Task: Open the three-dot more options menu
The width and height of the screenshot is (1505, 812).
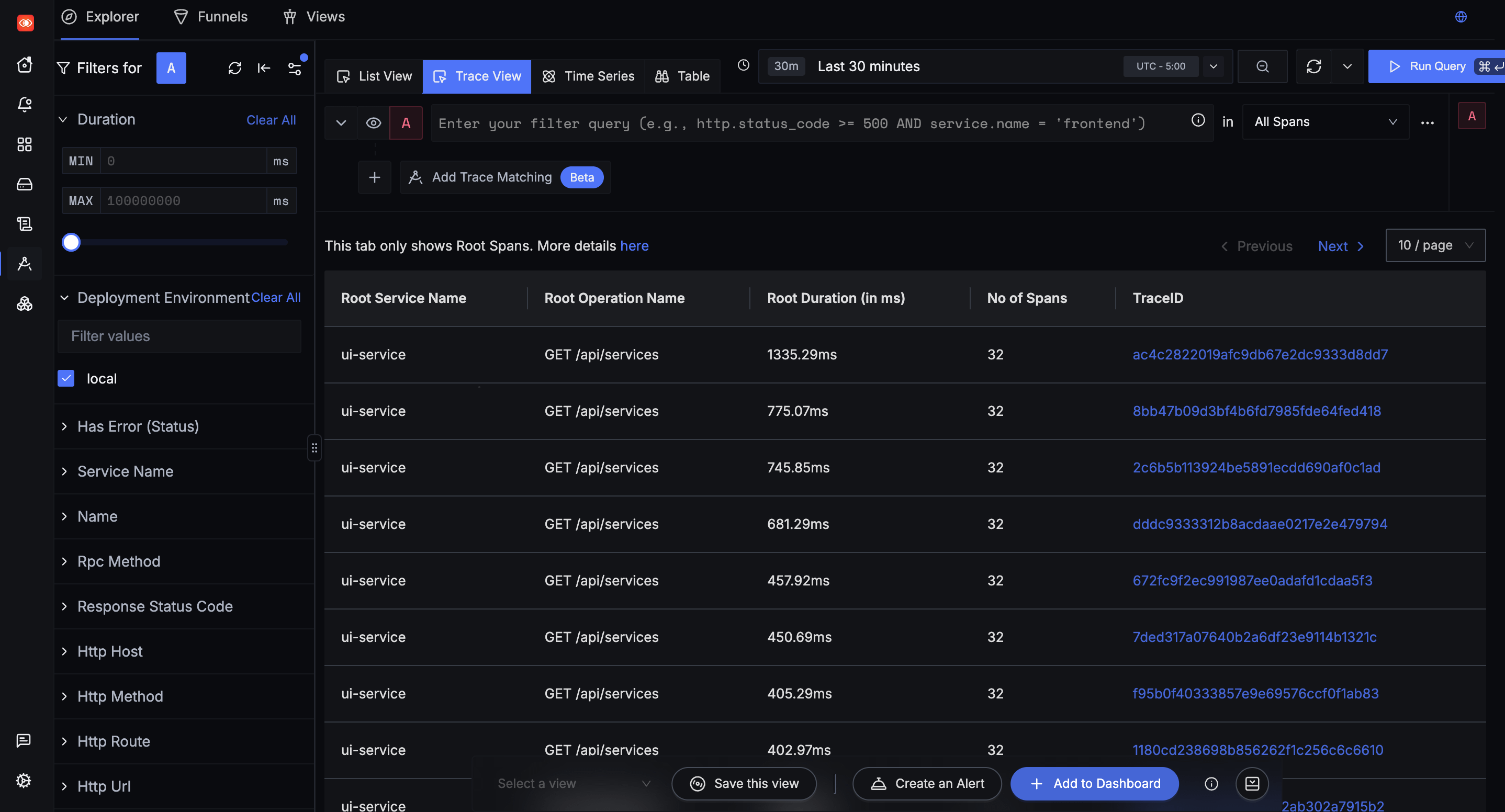Action: (x=1428, y=122)
